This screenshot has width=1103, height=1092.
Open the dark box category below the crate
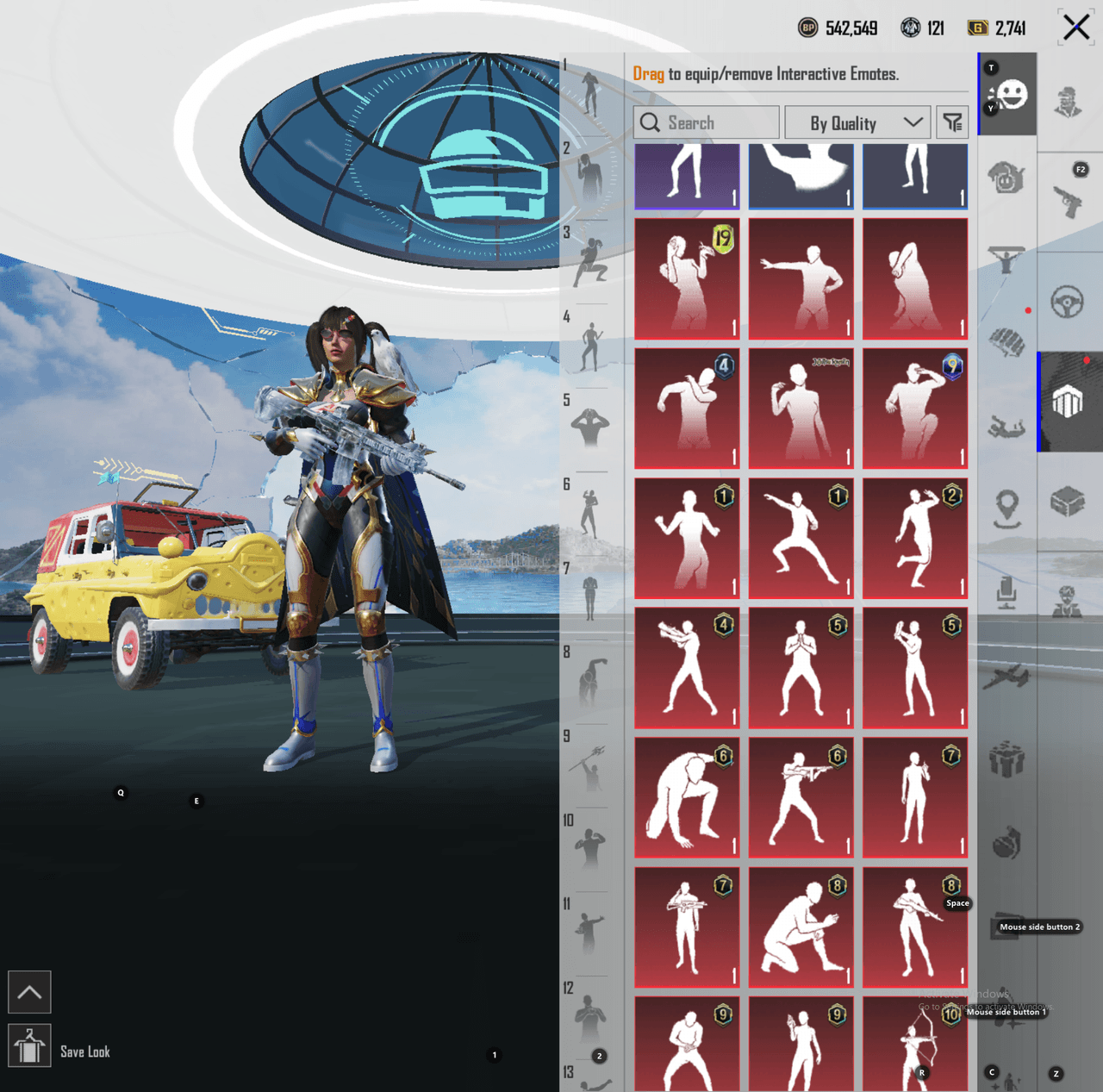(x=1068, y=501)
